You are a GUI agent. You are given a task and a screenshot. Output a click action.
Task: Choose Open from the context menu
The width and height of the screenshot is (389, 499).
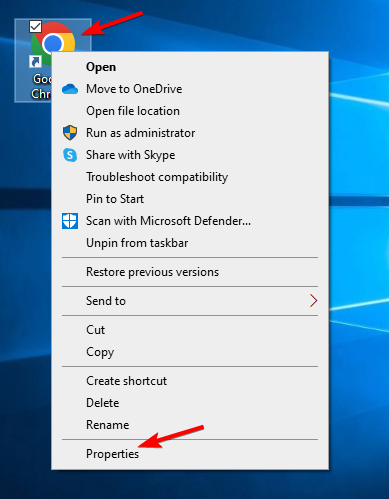190,67
